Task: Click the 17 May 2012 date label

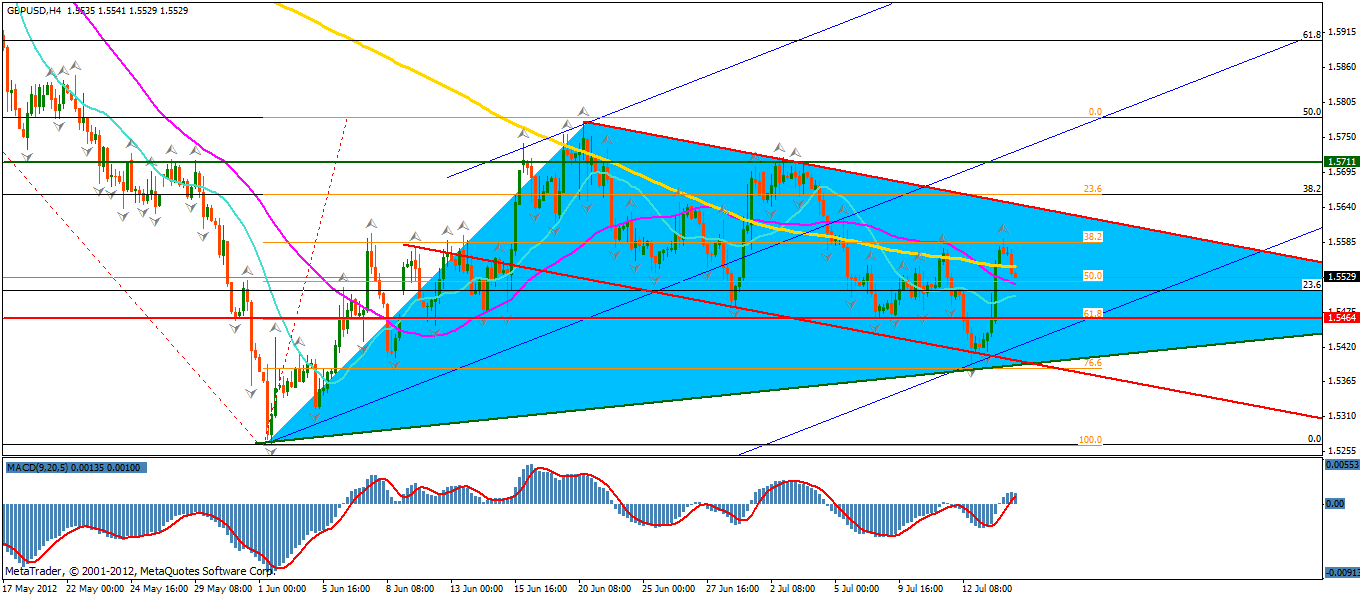Action: (29, 588)
